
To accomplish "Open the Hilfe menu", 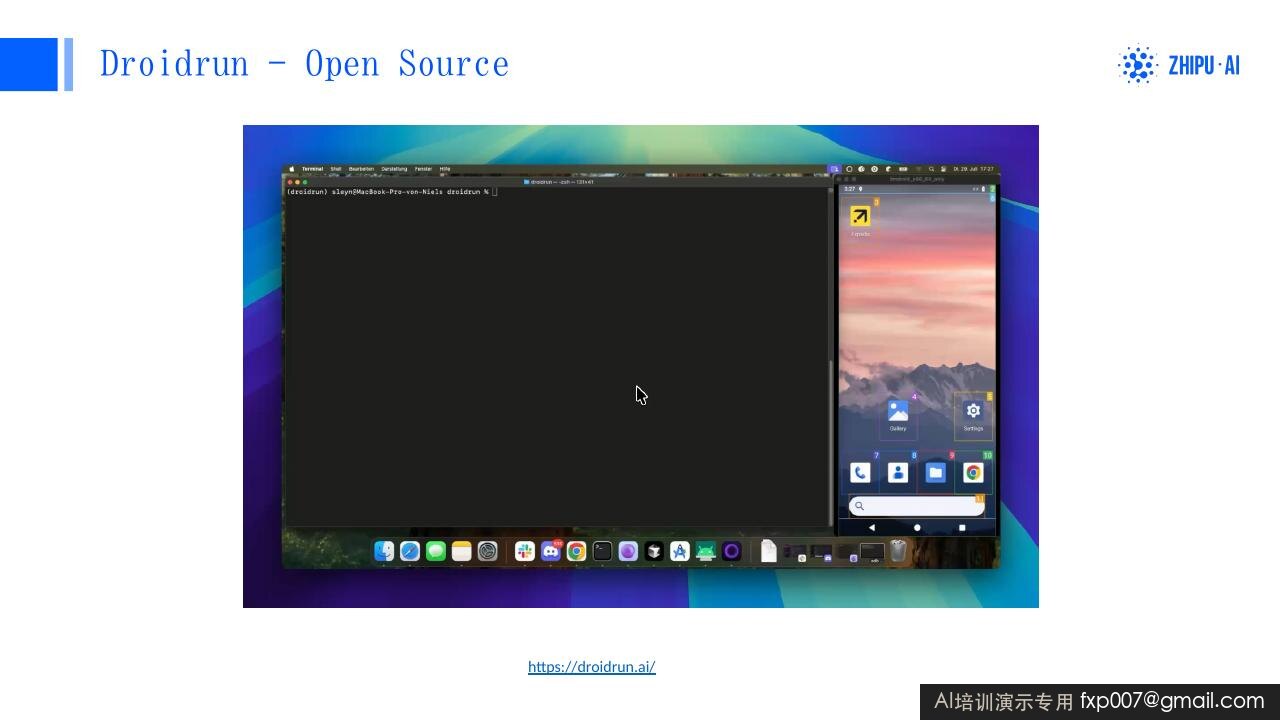I will tap(445, 169).
